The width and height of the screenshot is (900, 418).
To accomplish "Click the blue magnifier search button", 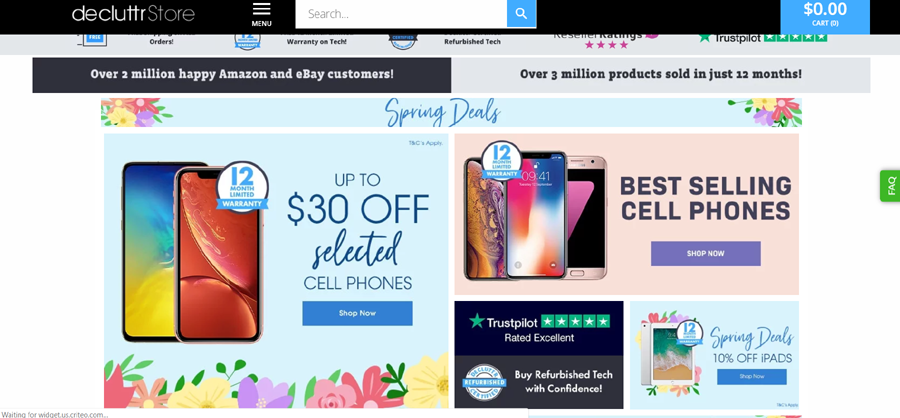I will [x=521, y=14].
